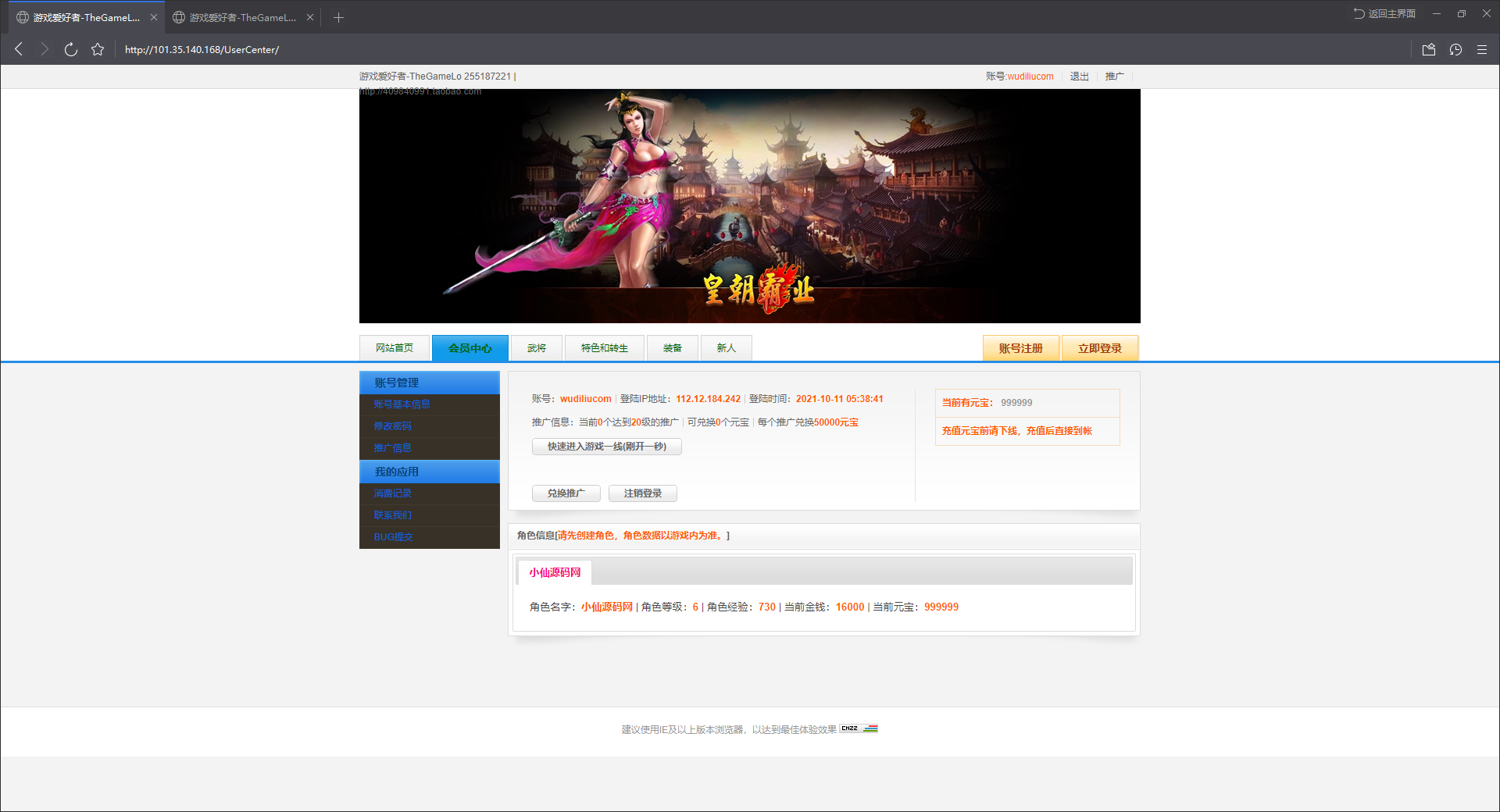Select the 会员中心 navigation tab

[470, 348]
